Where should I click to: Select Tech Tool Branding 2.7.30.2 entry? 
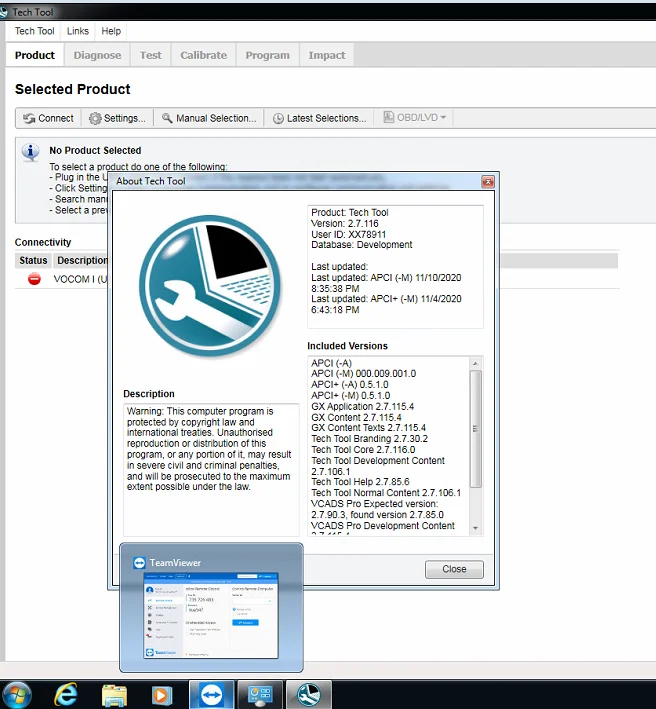[x=369, y=439]
